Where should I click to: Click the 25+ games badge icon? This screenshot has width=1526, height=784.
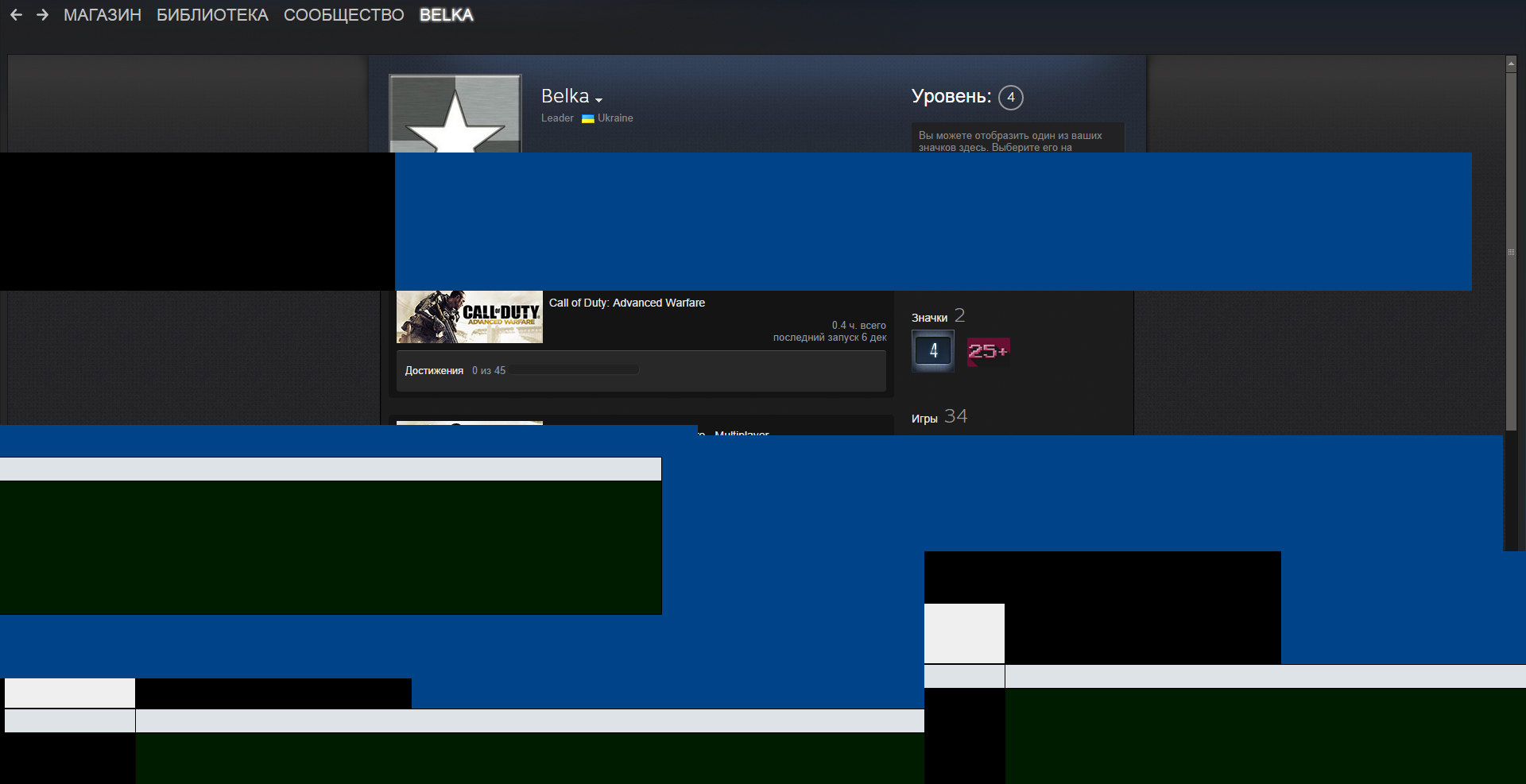988,351
